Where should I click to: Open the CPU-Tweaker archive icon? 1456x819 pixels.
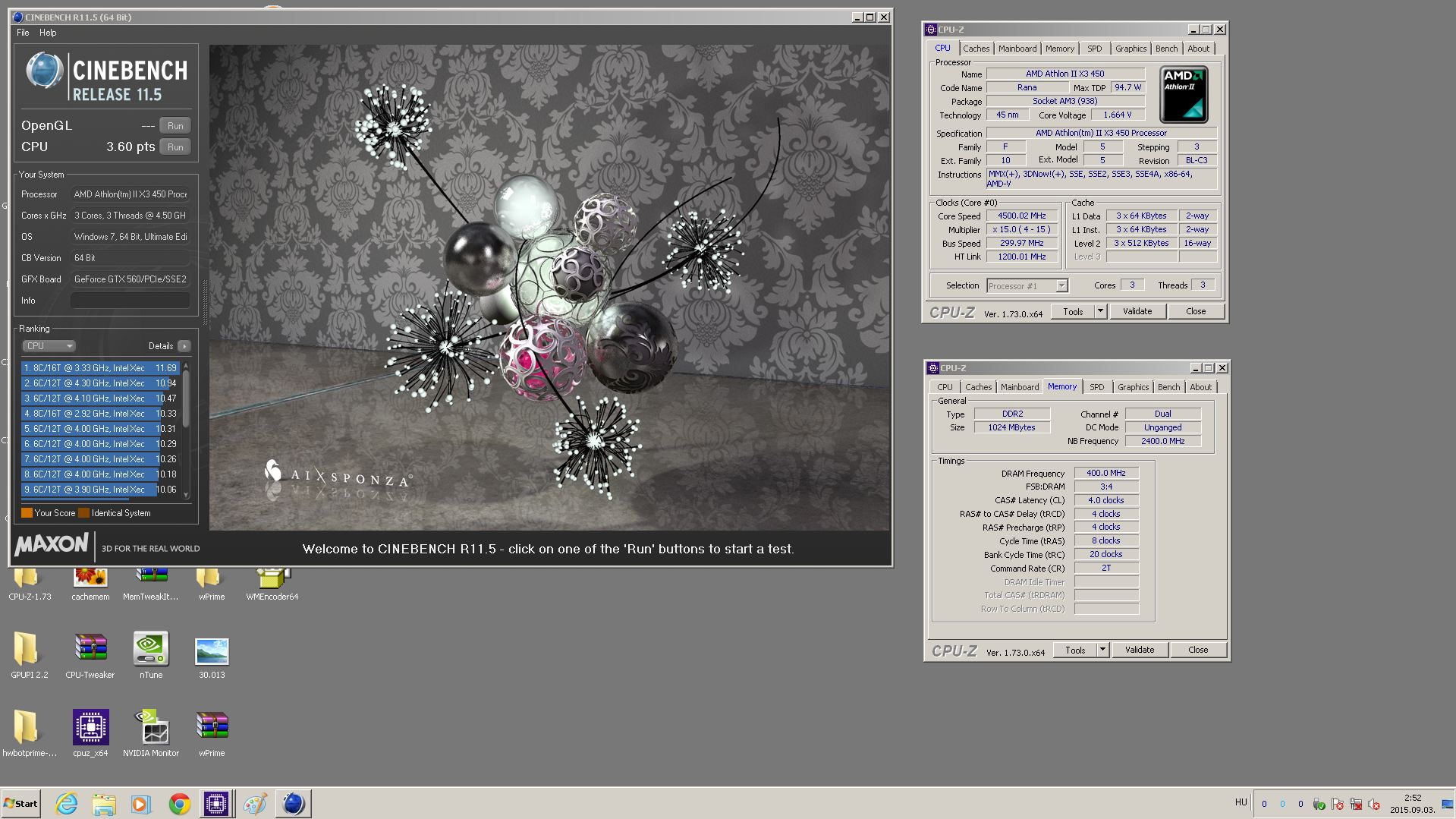(x=90, y=656)
